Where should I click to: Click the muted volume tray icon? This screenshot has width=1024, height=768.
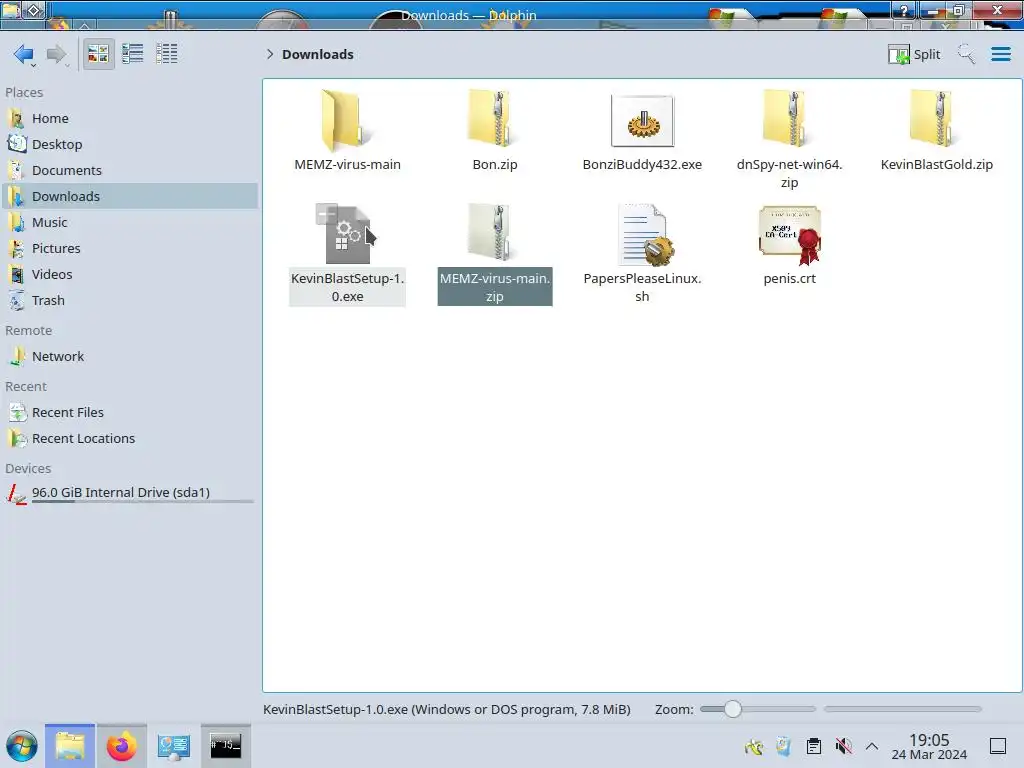coord(843,746)
